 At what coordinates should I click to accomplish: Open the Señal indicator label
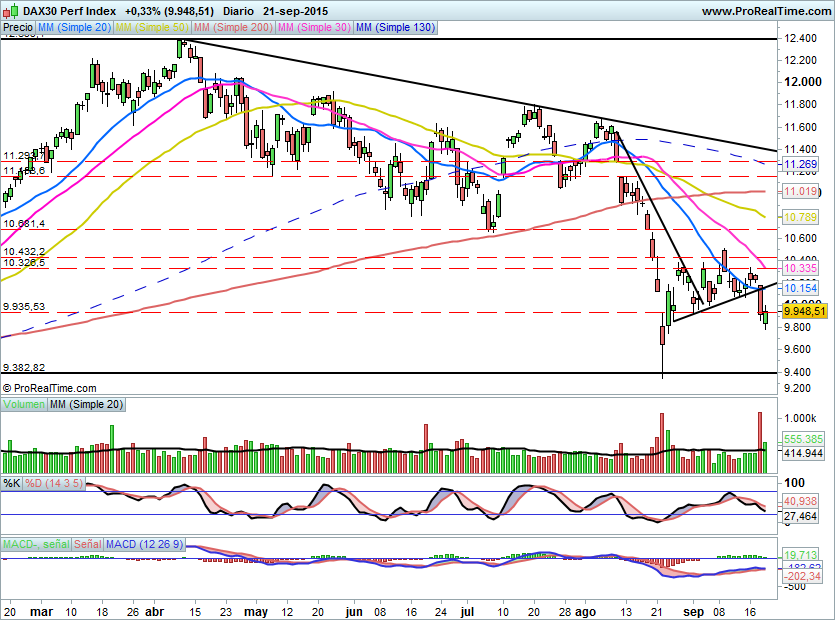tap(87, 544)
